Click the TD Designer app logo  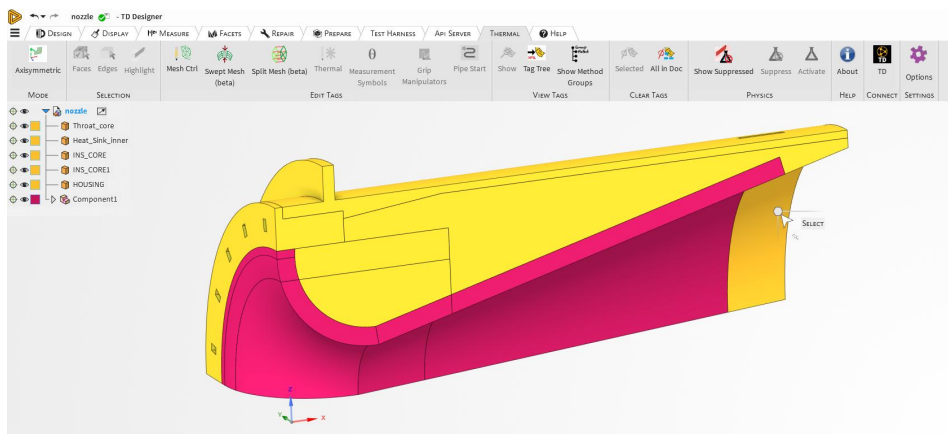[x=15, y=16]
